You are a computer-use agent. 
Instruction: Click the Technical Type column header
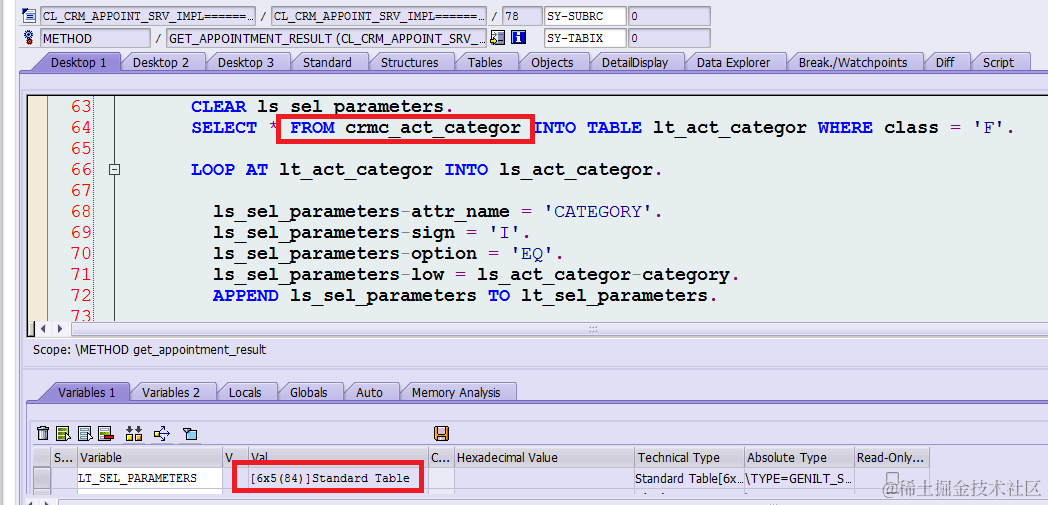point(689,458)
